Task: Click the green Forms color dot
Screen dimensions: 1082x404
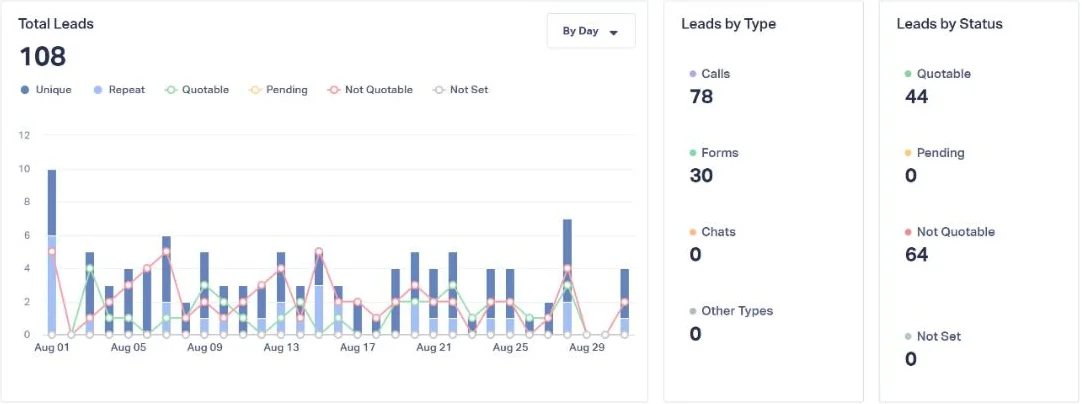Action: click(693, 153)
